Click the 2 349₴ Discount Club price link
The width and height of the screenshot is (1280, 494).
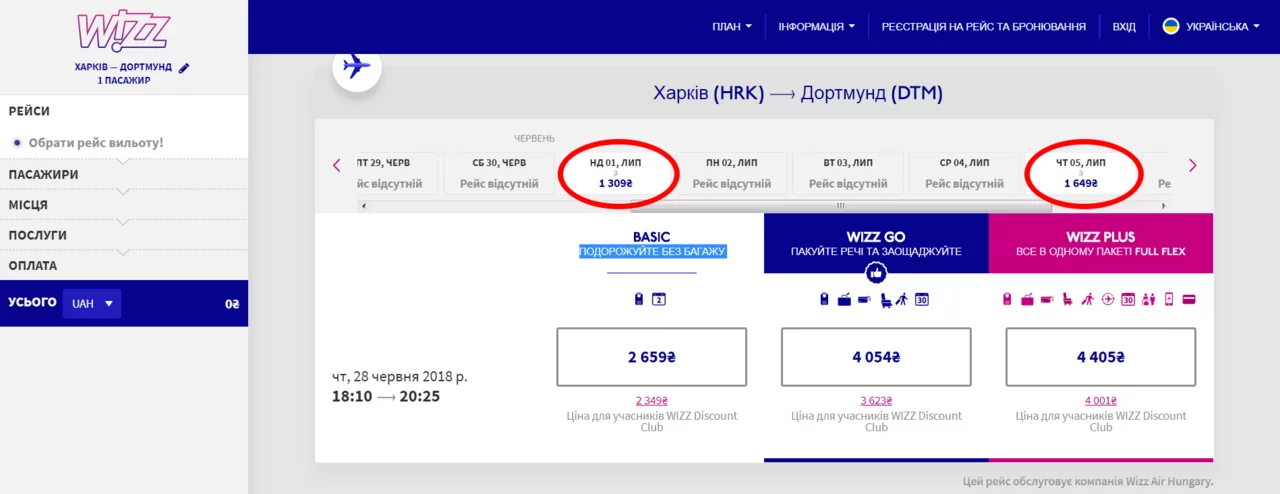coord(651,401)
